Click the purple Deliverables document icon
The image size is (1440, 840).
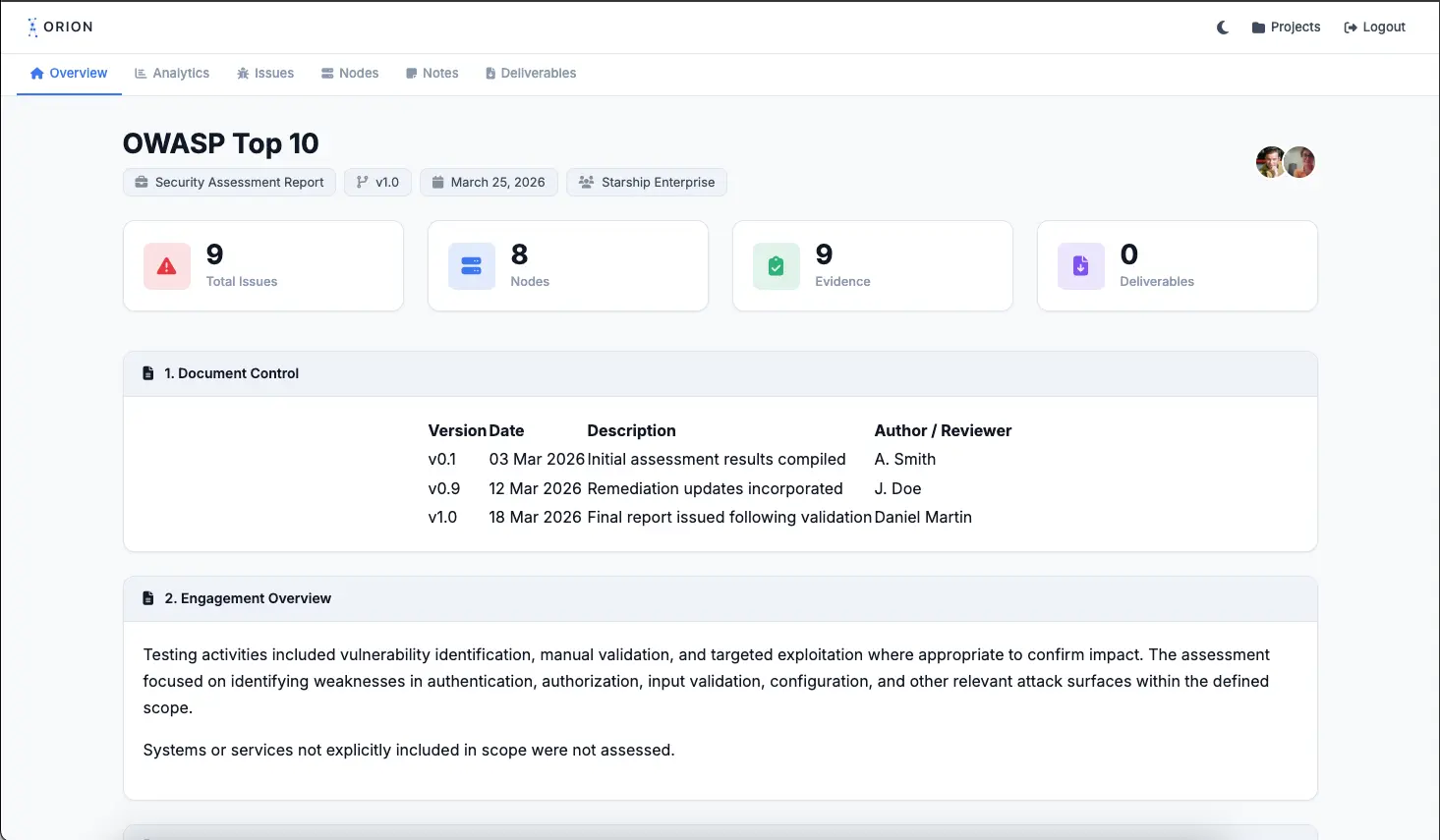point(1080,265)
